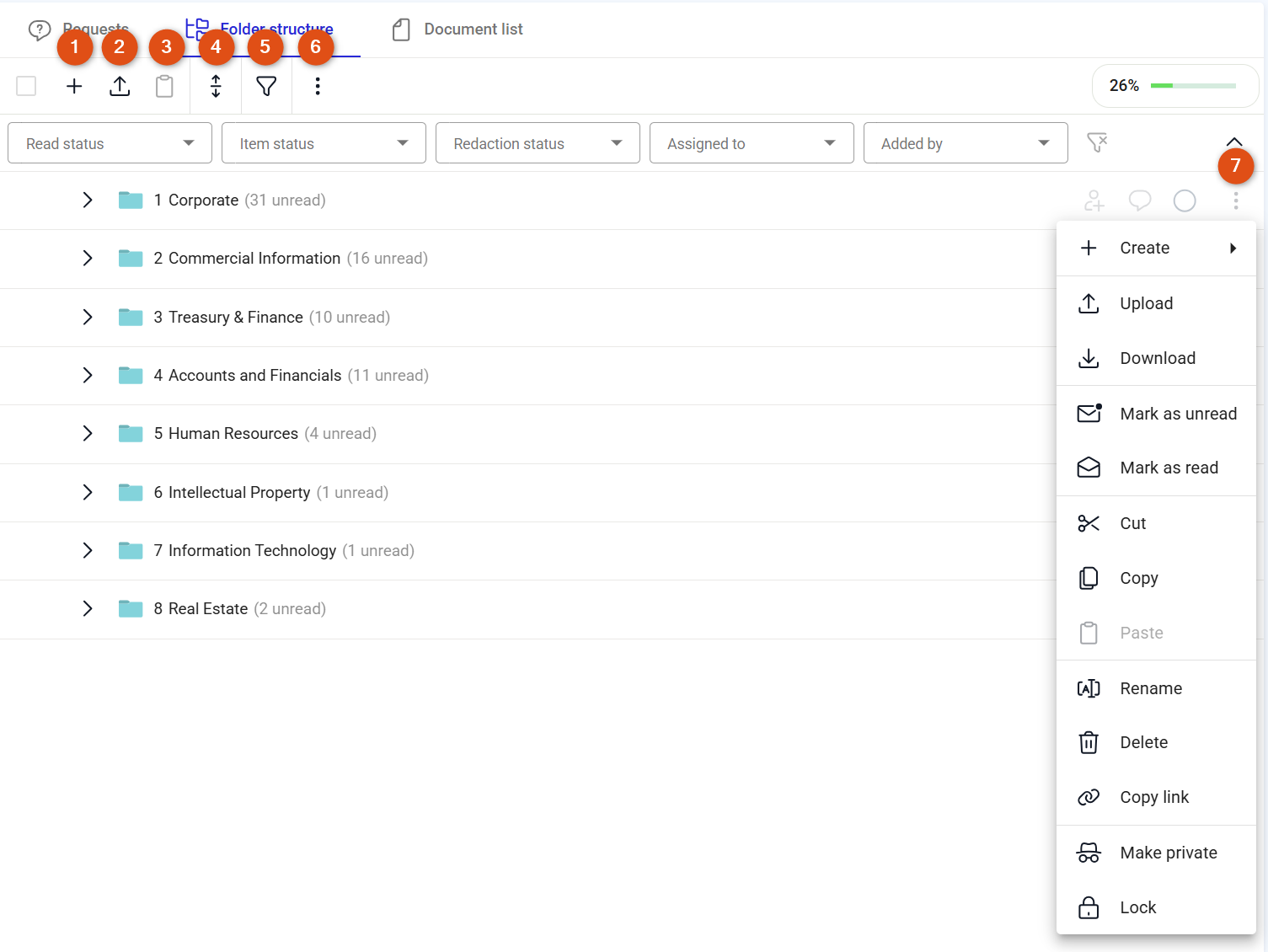Image resolution: width=1268 pixels, height=952 pixels.
Task: Click the clear filters icon
Action: coord(1097,142)
